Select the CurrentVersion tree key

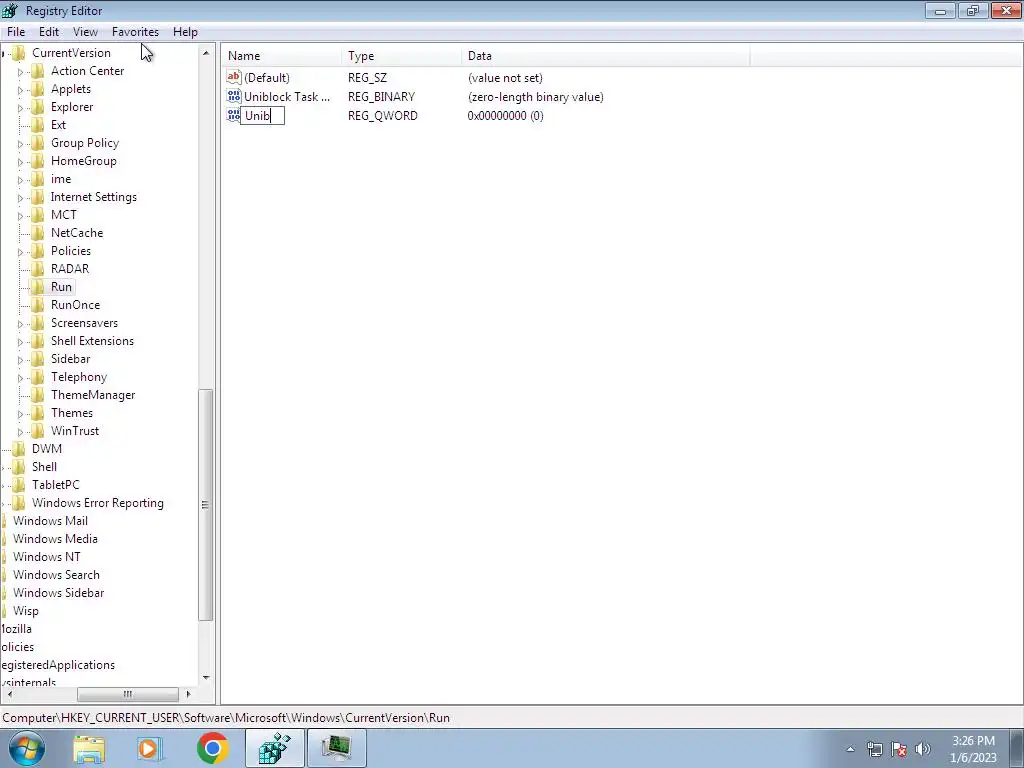71,53
